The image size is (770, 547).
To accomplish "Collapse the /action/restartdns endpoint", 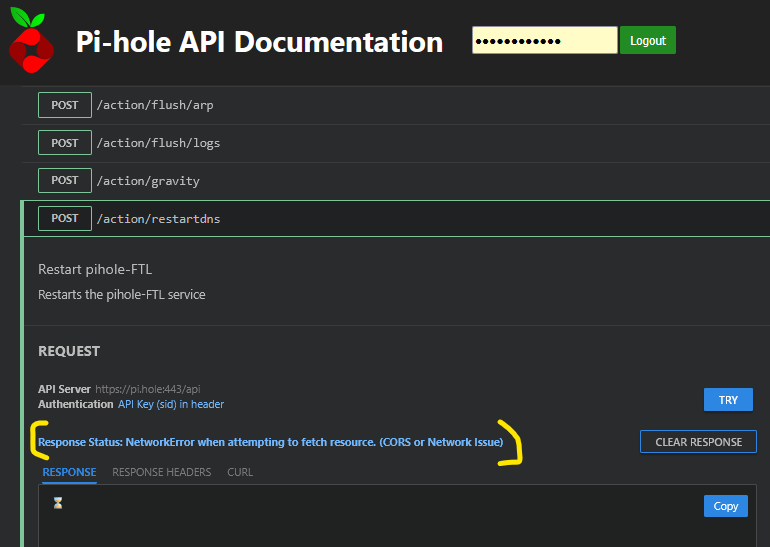I will pyautogui.click(x=158, y=218).
